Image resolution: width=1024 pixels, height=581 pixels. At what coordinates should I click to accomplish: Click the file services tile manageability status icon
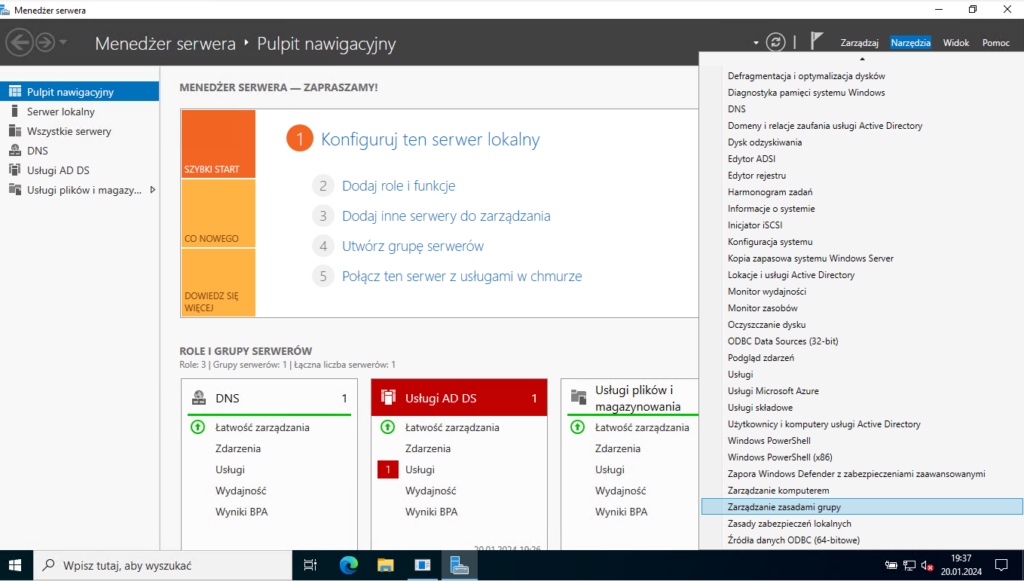(x=577, y=427)
